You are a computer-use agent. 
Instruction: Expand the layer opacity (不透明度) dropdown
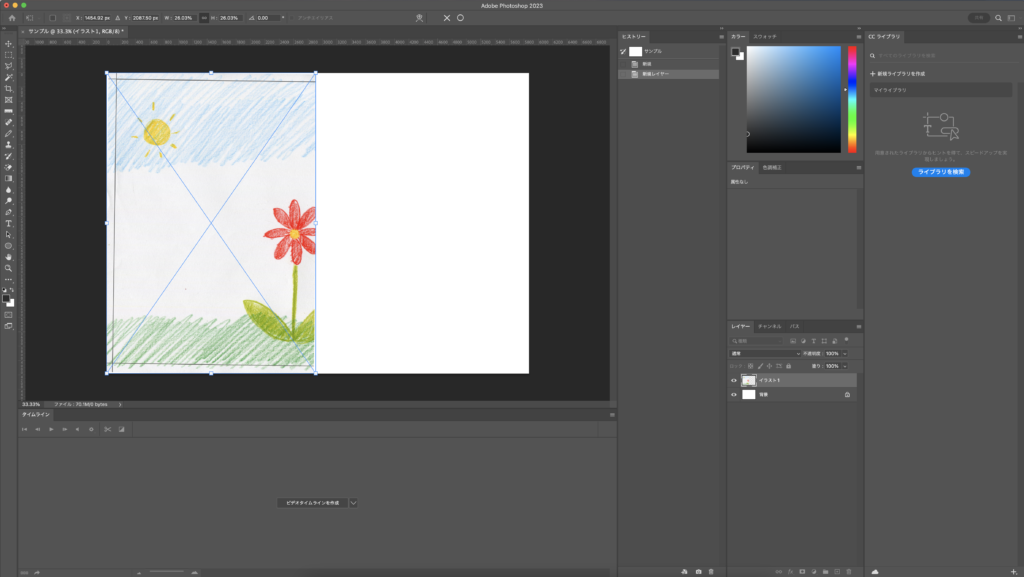[x=844, y=353]
